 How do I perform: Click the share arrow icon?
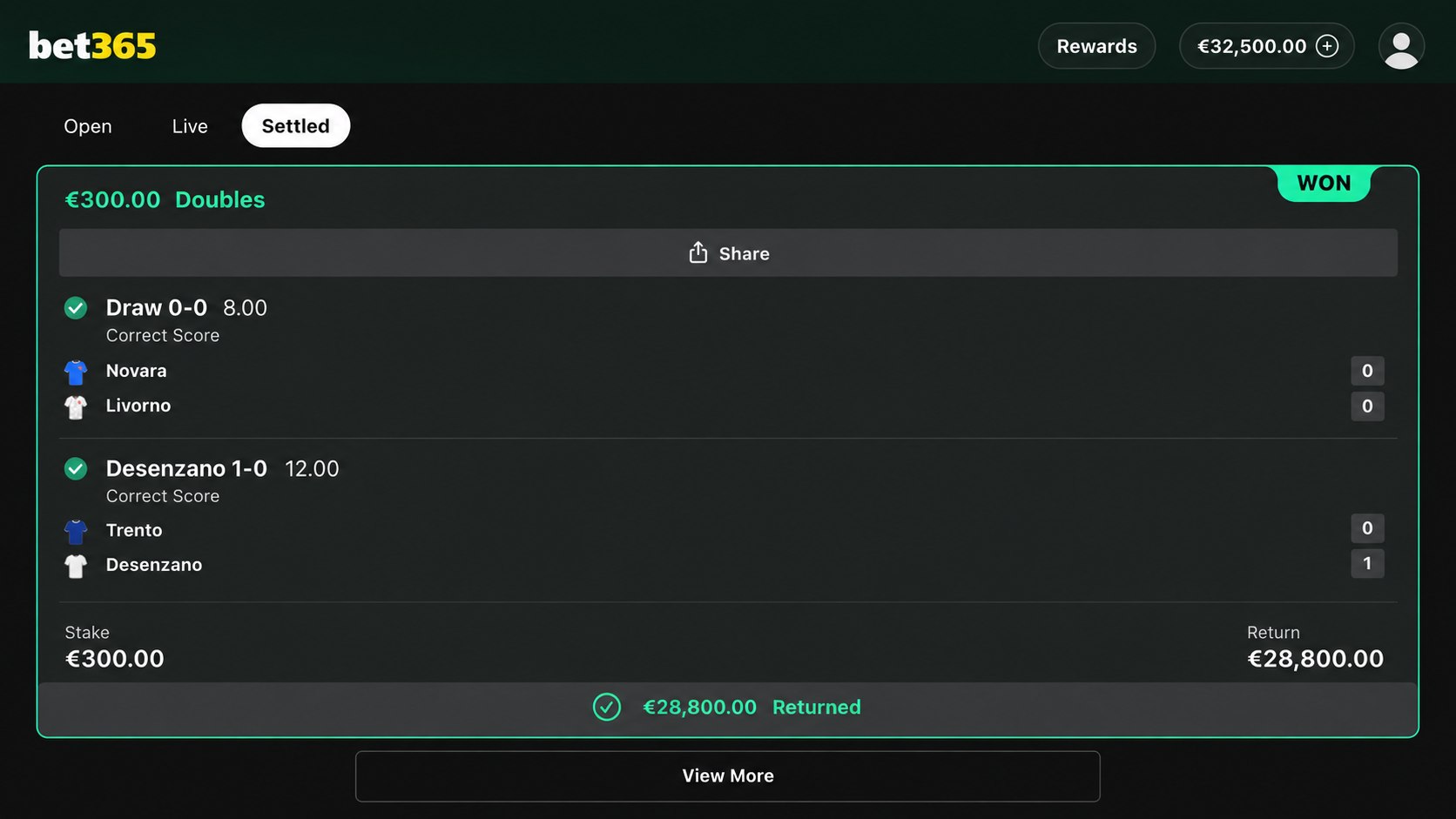[698, 252]
